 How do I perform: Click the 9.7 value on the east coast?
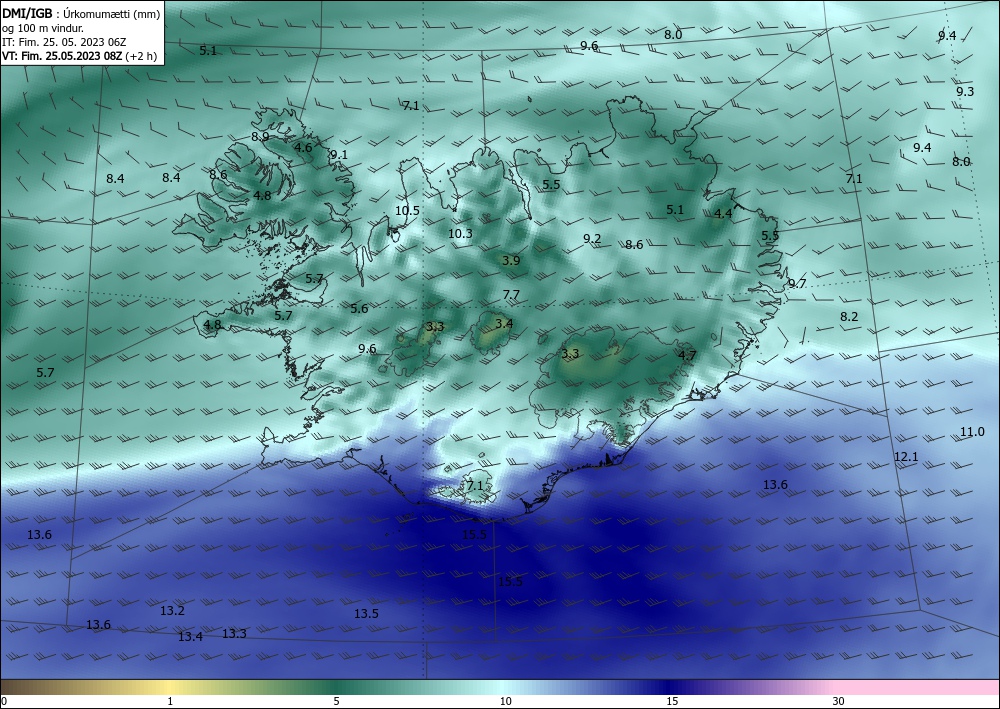[797, 284]
